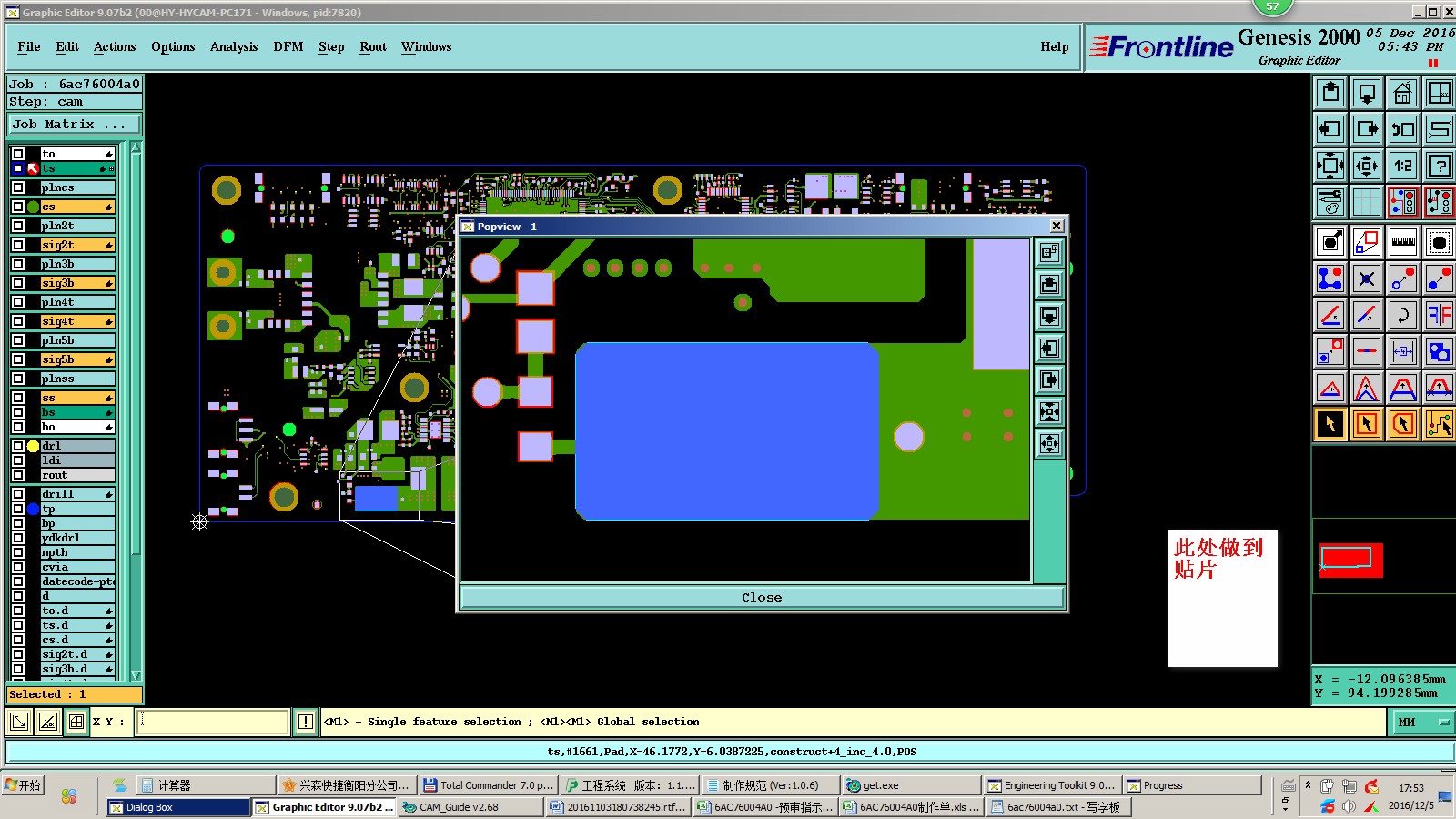Toggle the checkbox for layer npth
Screen dimensions: 1456x819
(18, 552)
